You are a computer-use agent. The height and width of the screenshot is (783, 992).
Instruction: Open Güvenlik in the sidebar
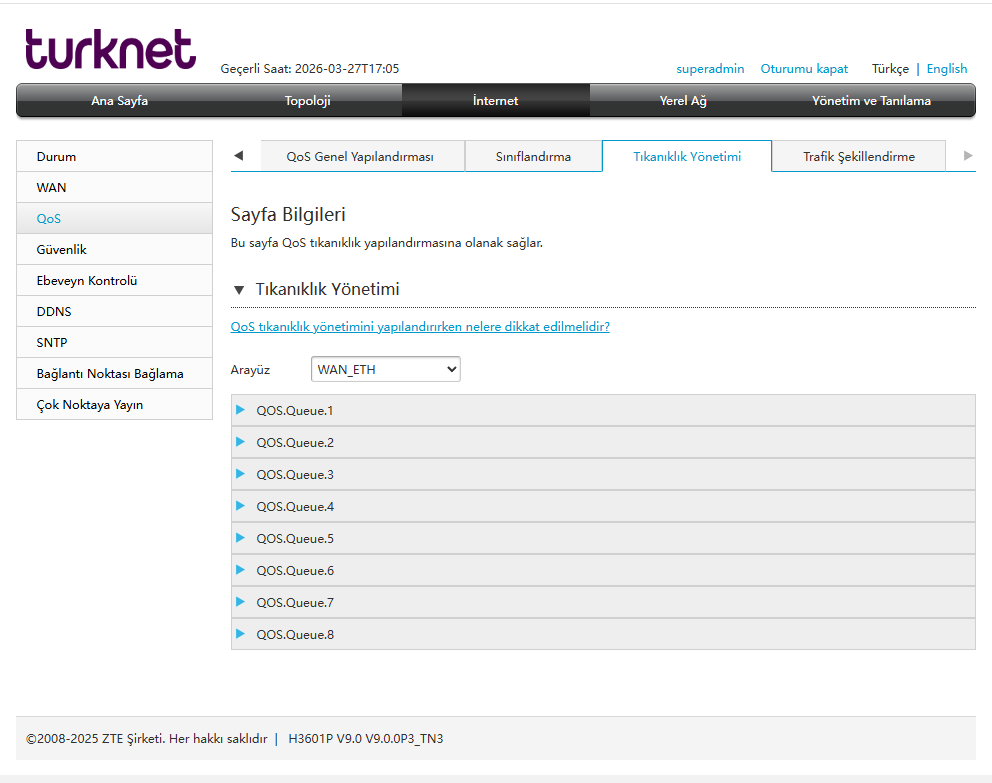point(115,249)
